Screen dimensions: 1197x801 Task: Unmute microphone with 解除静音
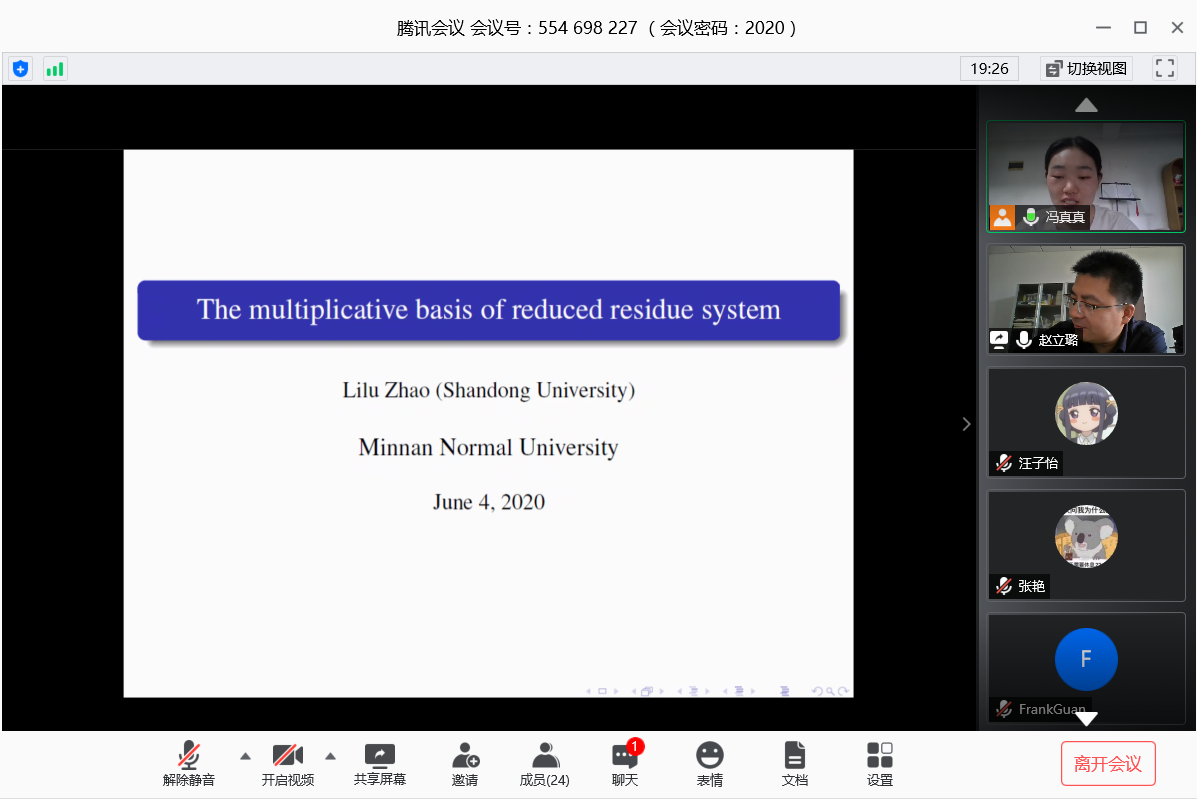tap(189, 764)
